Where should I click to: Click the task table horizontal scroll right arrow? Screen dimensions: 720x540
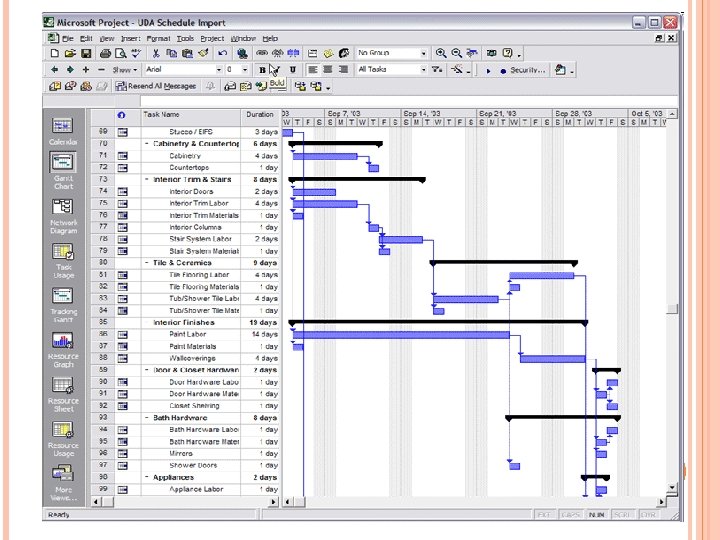point(273,502)
